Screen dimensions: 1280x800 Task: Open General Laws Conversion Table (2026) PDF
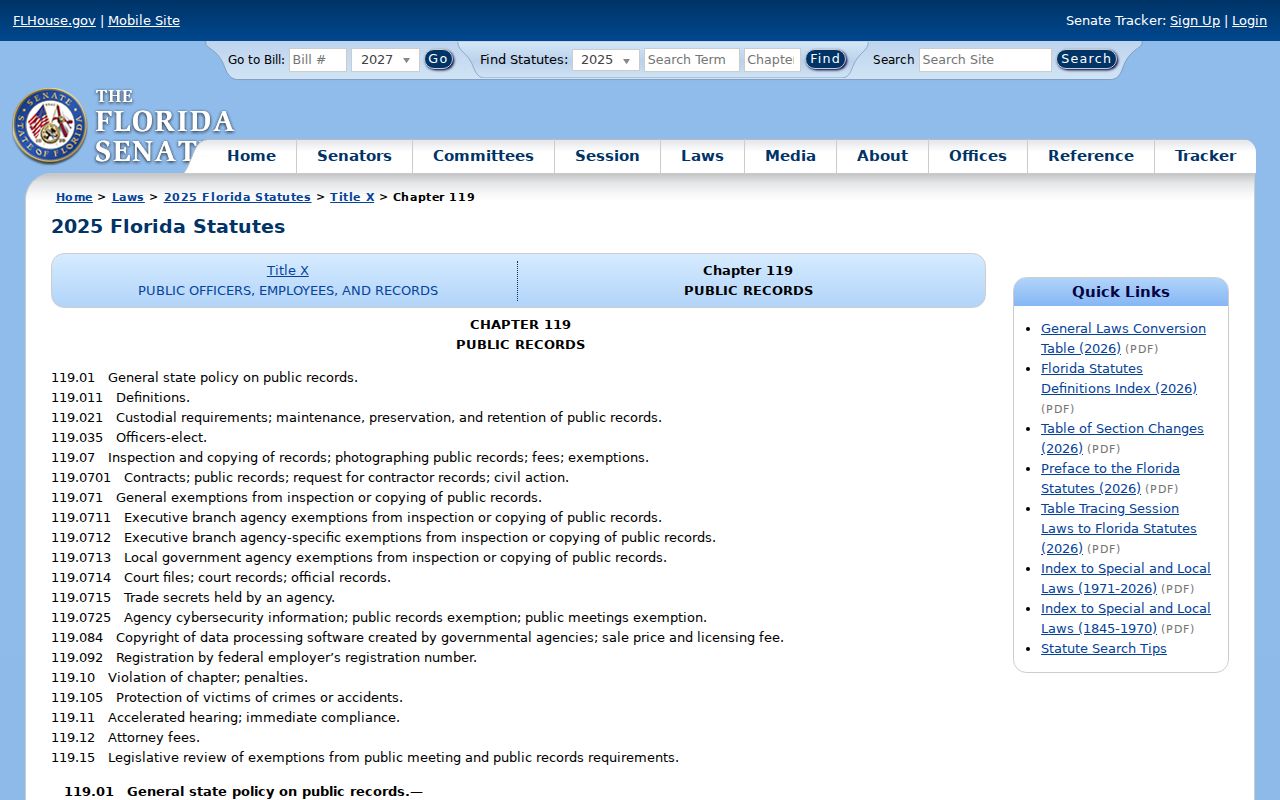[x=1123, y=338]
